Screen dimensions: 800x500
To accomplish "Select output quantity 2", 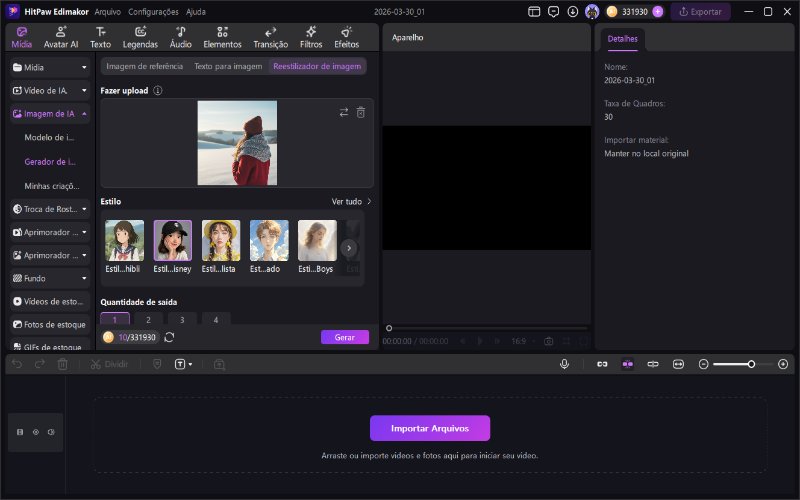I will [x=148, y=320].
